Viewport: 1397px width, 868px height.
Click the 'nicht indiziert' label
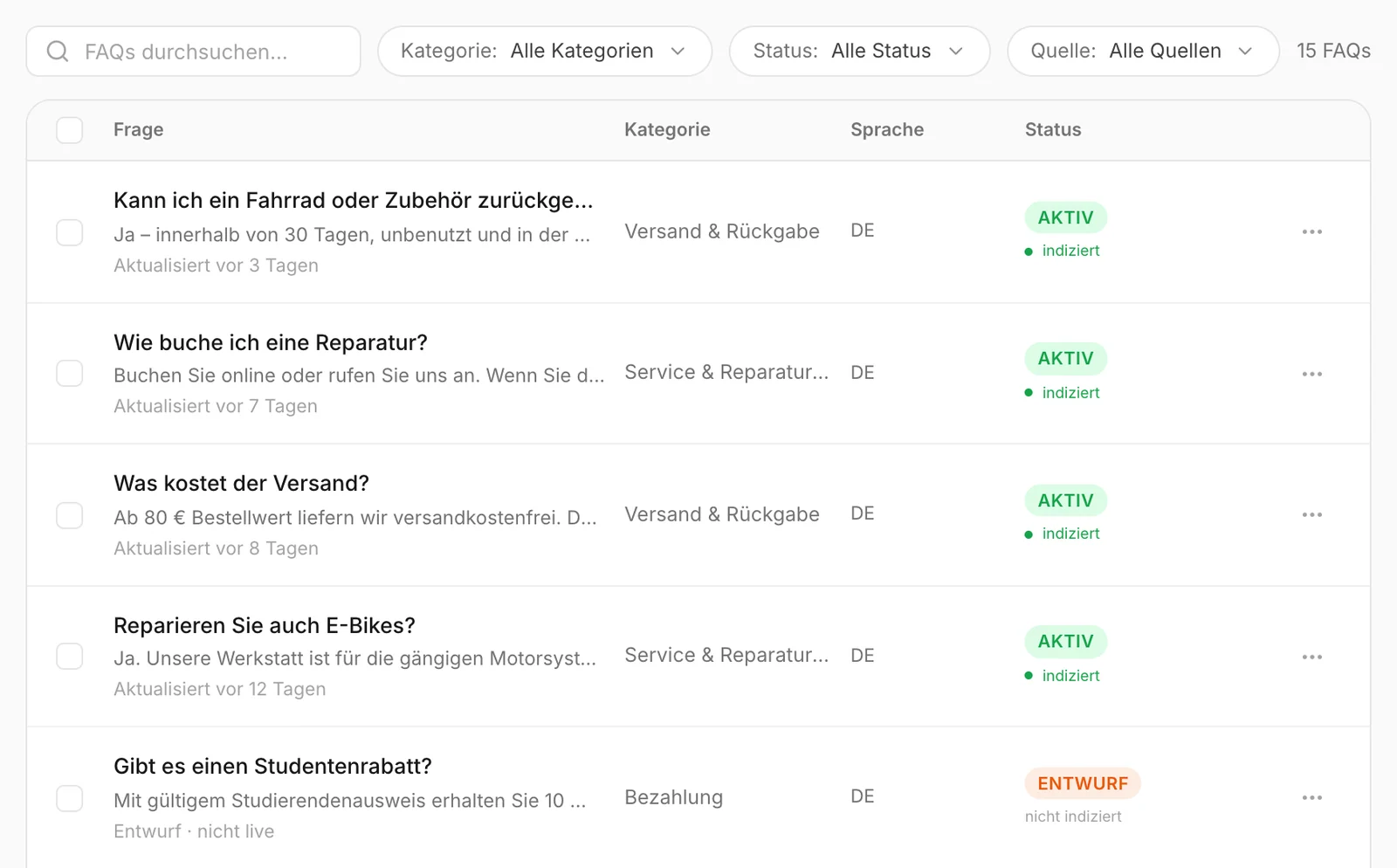pos(1073,816)
